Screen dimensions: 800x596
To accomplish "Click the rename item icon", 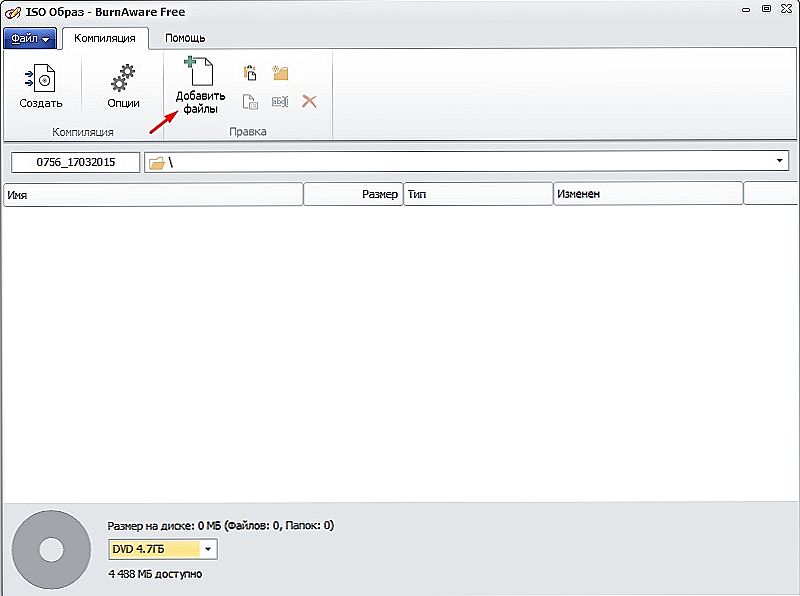I will pos(280,102).
